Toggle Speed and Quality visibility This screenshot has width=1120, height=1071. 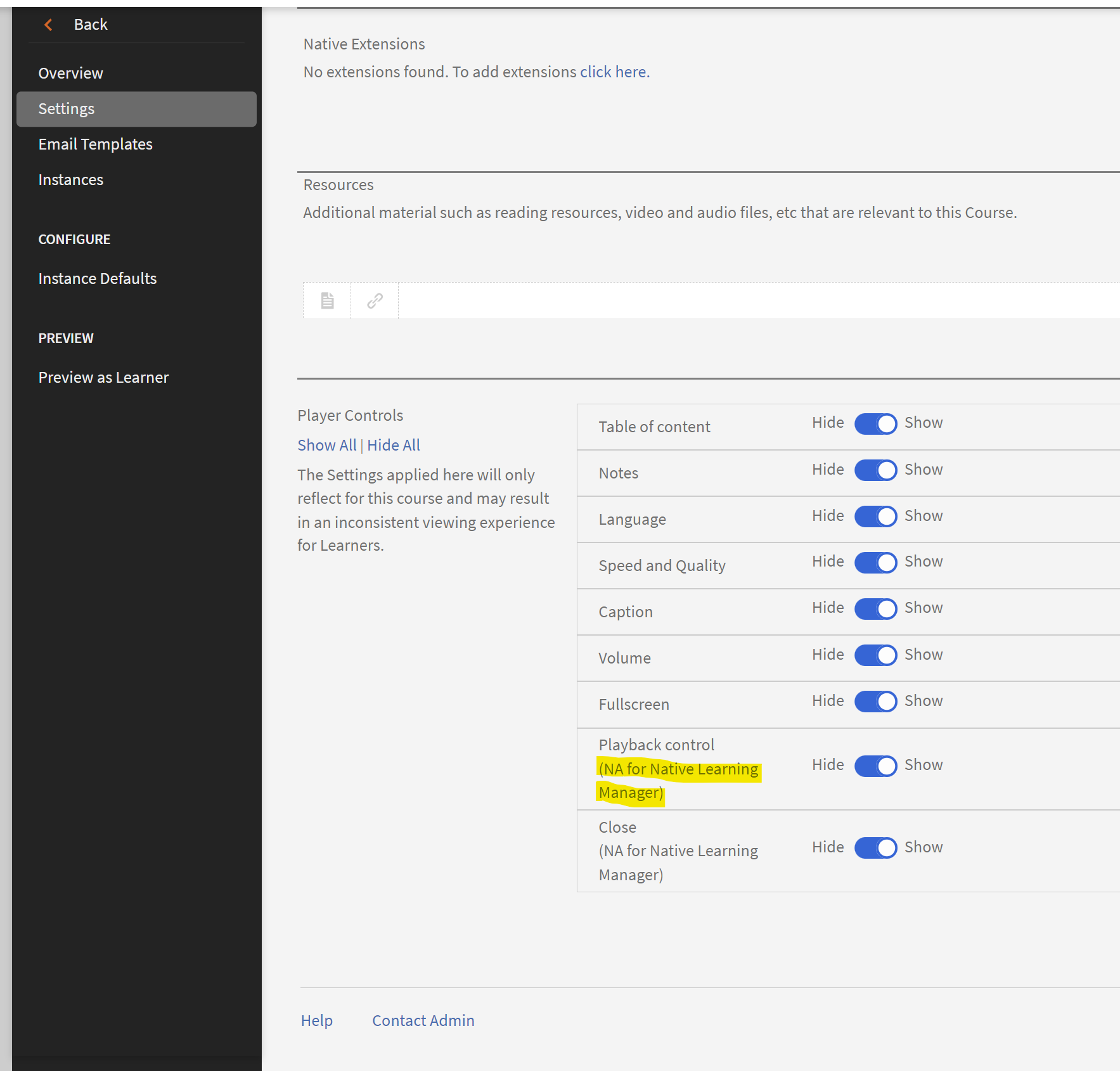875,562
